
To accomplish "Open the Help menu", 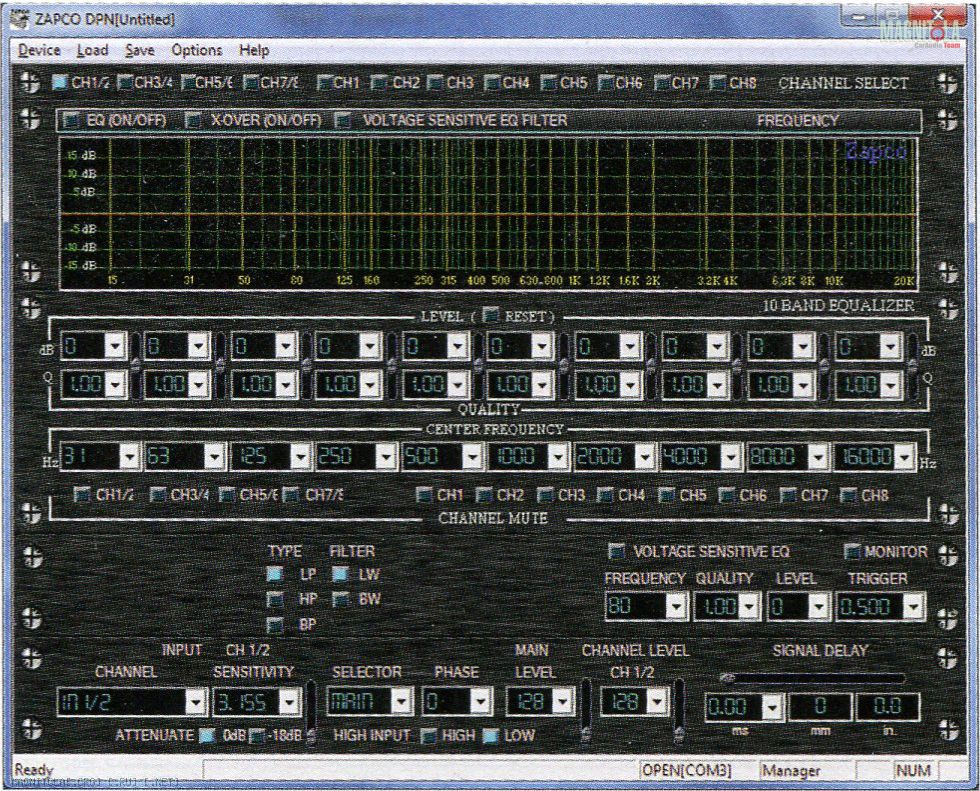I will [x=254, y=50].
